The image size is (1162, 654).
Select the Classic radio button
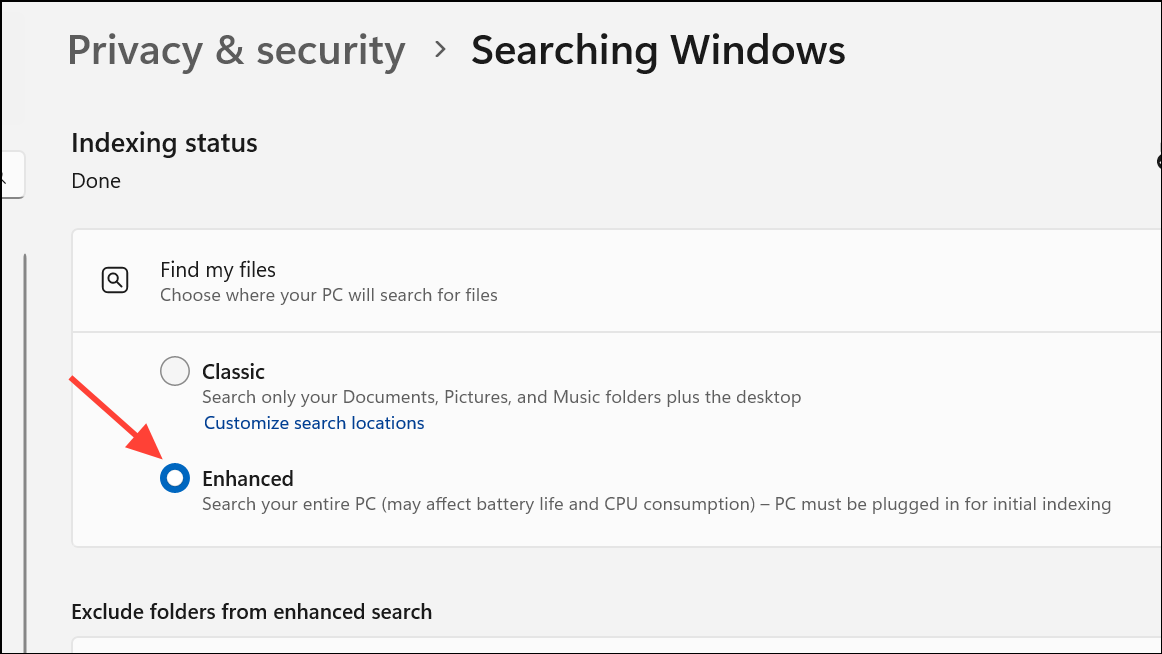(175, 371)
